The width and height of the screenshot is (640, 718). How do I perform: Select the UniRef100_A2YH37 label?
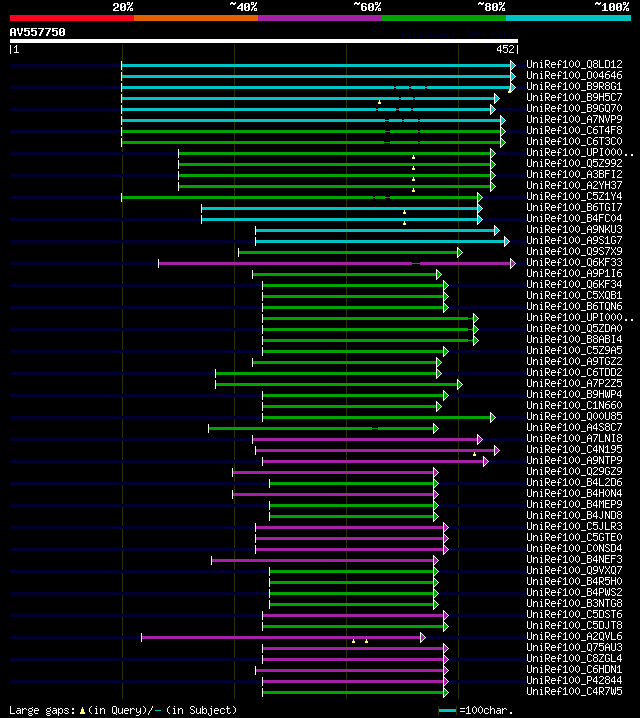[574, 185]
